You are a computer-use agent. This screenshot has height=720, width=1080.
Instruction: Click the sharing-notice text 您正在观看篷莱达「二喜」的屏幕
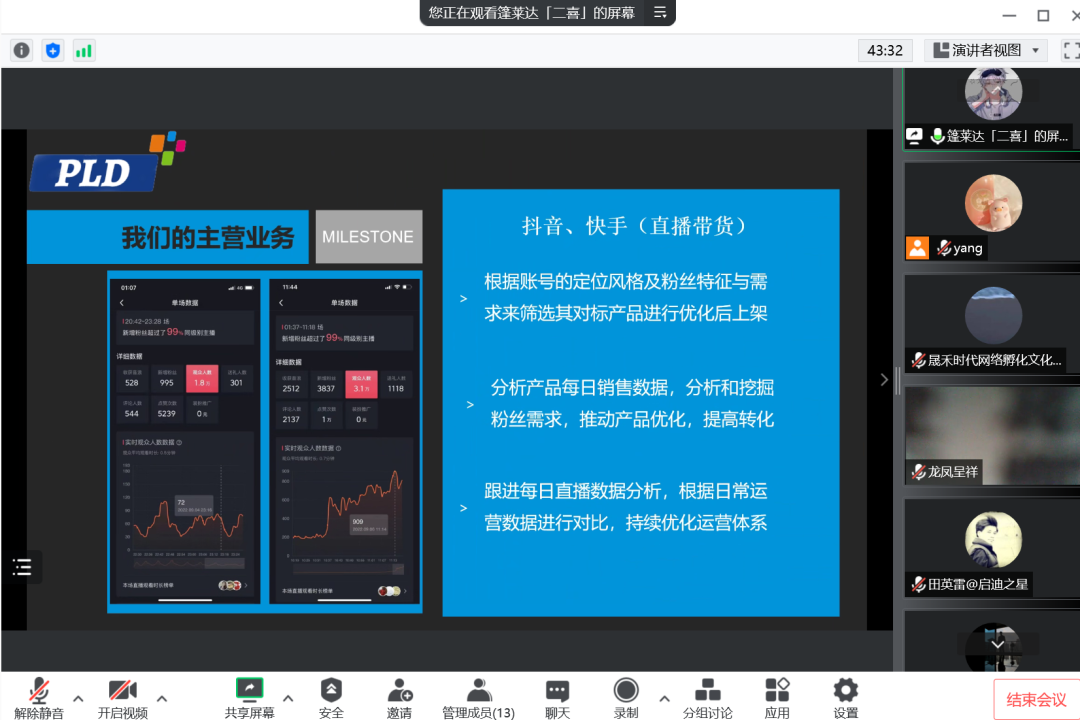pos(531,12)
